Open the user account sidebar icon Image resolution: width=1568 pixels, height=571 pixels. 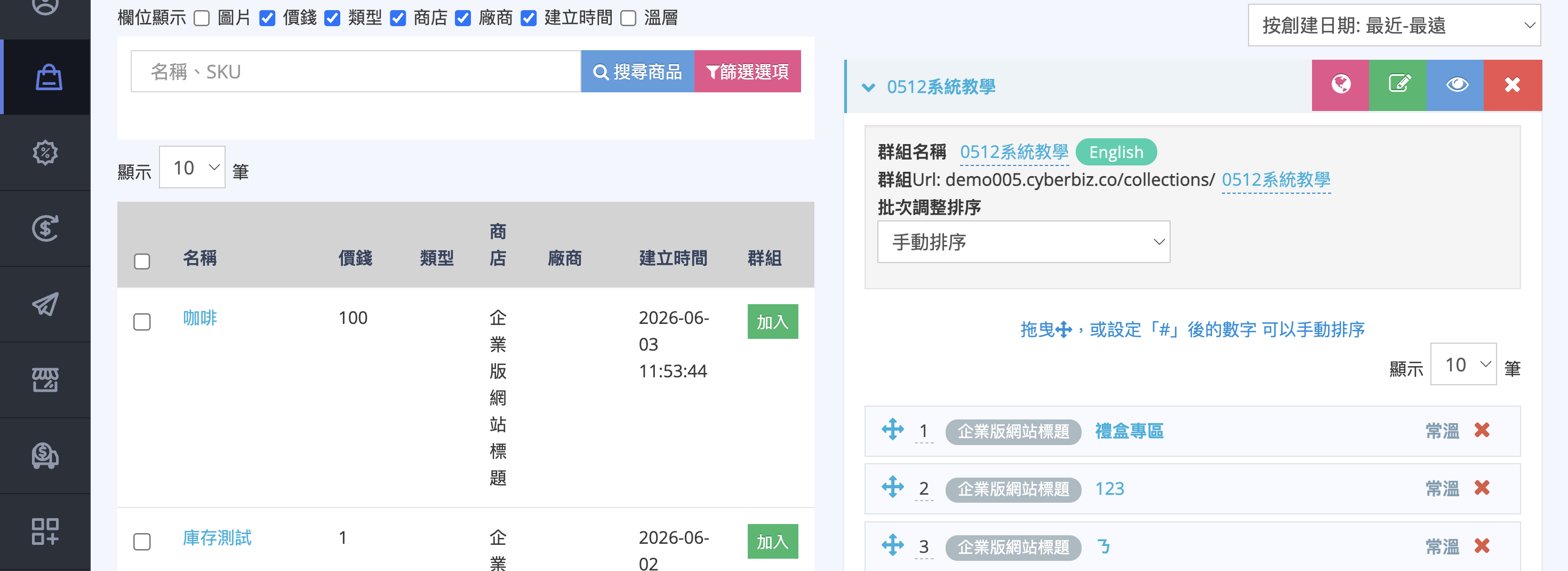(45, 6)
